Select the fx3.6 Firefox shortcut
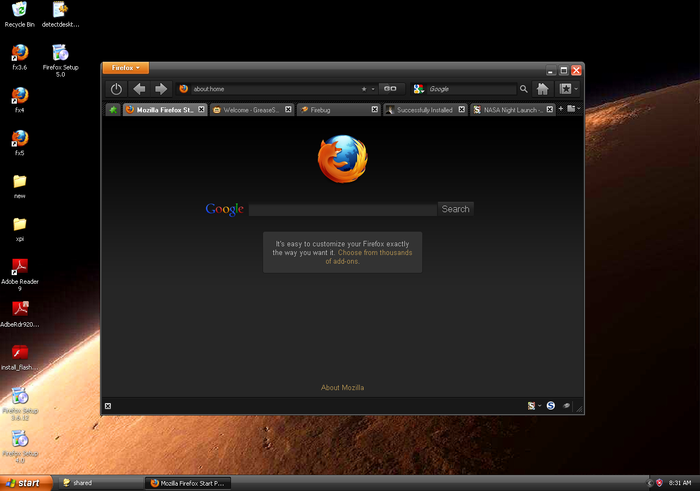 coord(20,58)
